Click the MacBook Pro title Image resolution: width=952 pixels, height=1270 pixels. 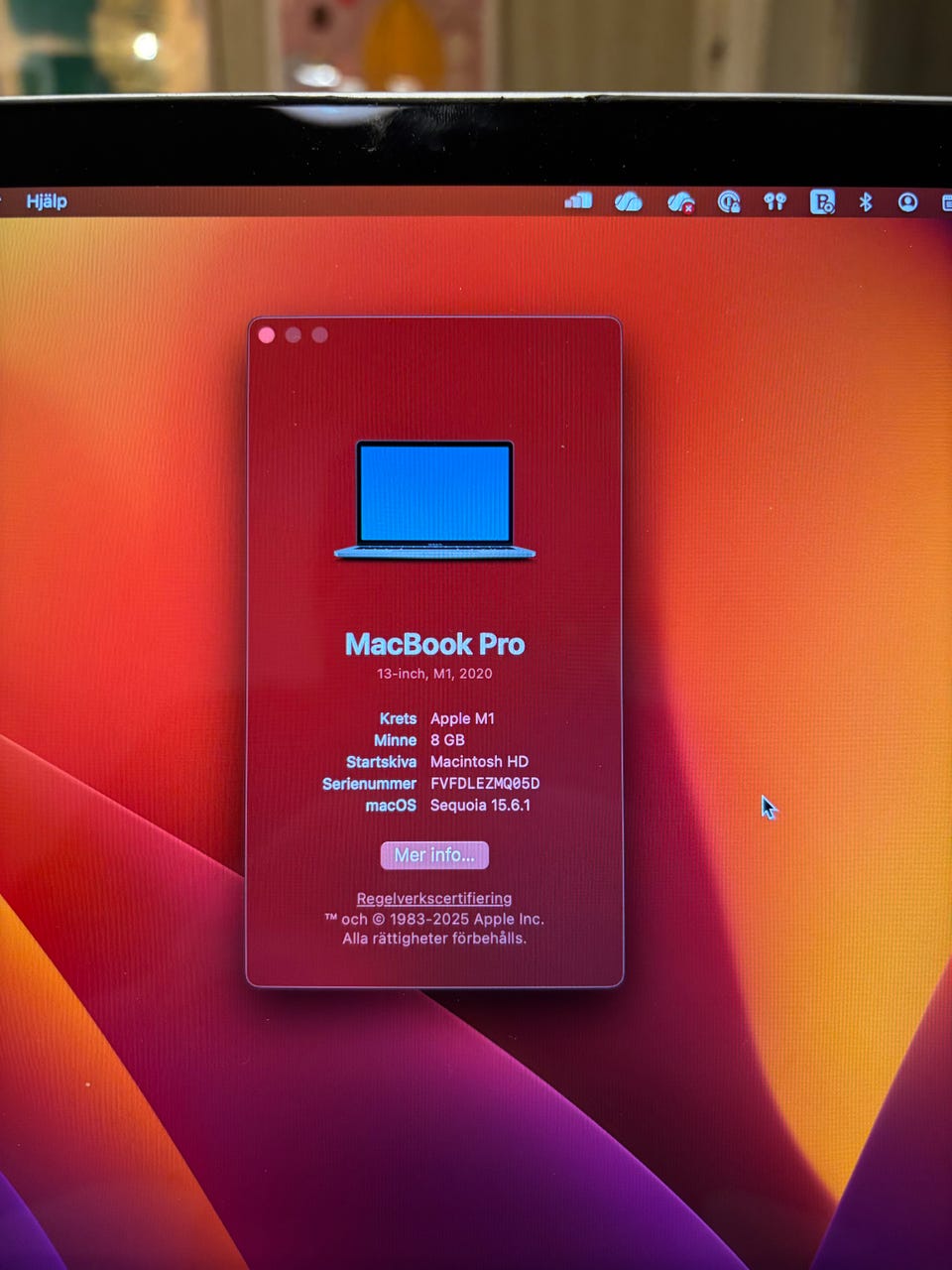click(434, 645)
